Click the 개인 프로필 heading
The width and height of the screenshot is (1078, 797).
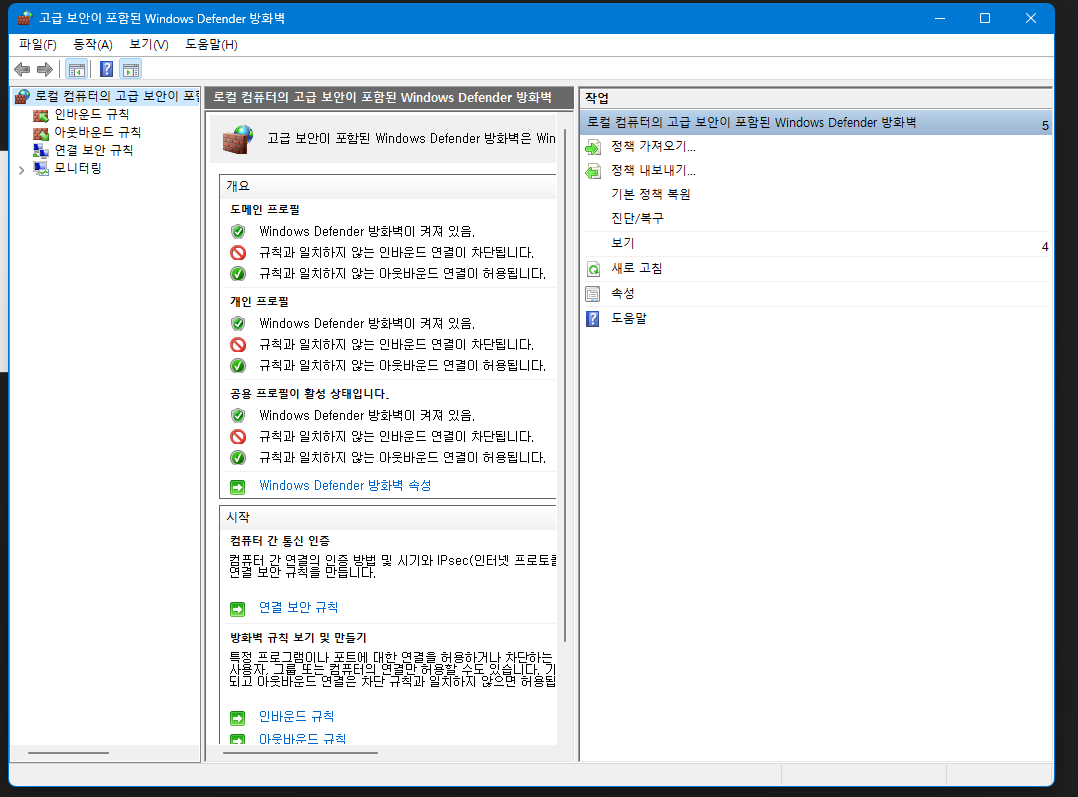pos(259,302)
